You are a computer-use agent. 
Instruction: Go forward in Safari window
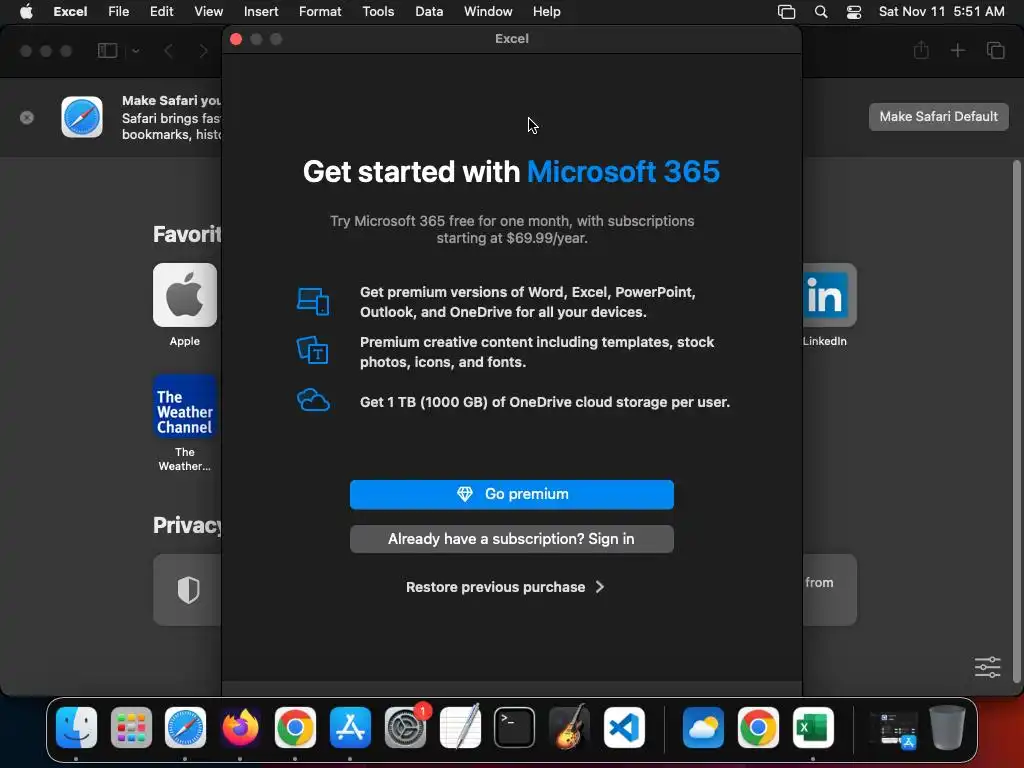203,50
